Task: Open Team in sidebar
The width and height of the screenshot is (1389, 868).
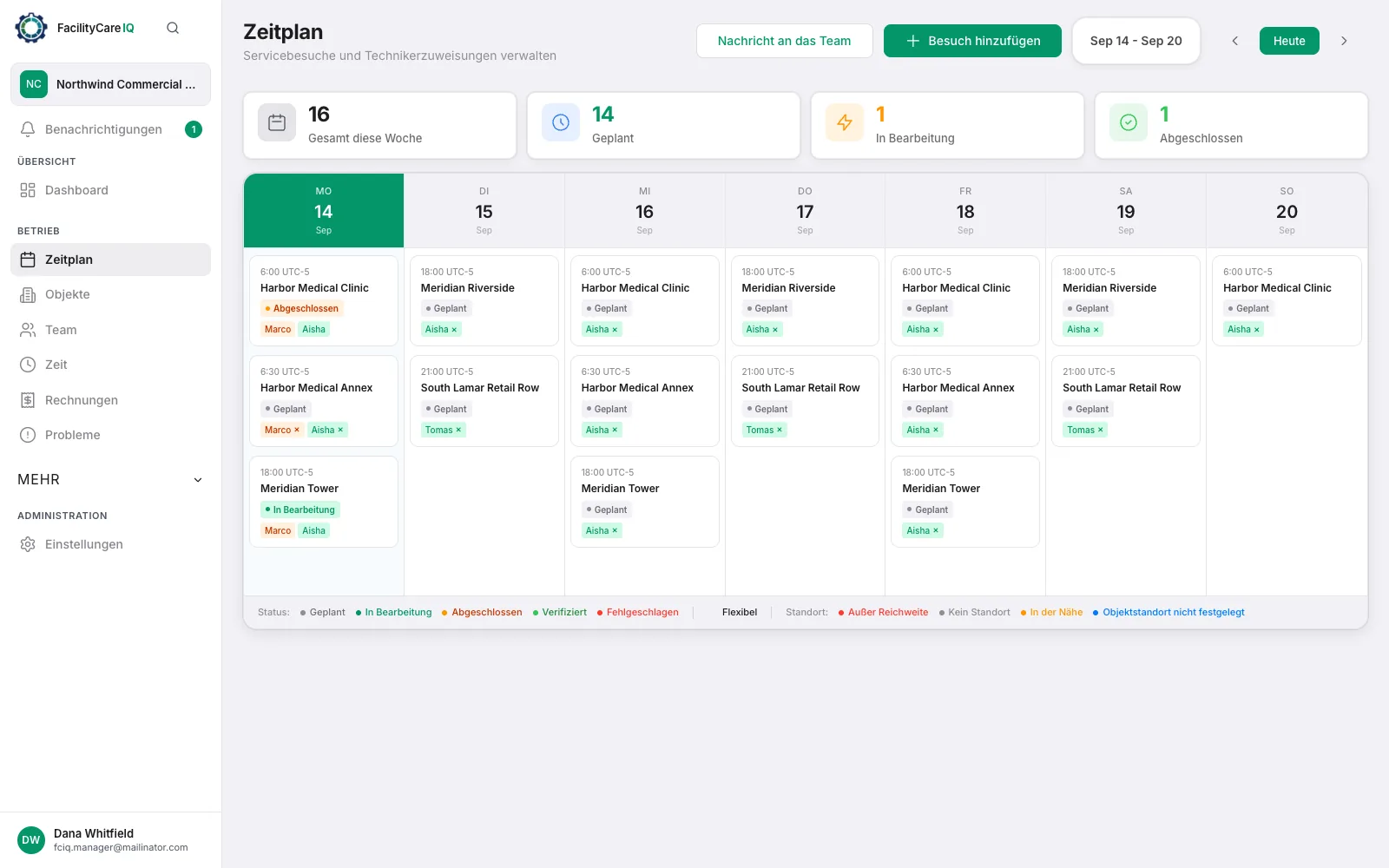Action: (110, 330)
